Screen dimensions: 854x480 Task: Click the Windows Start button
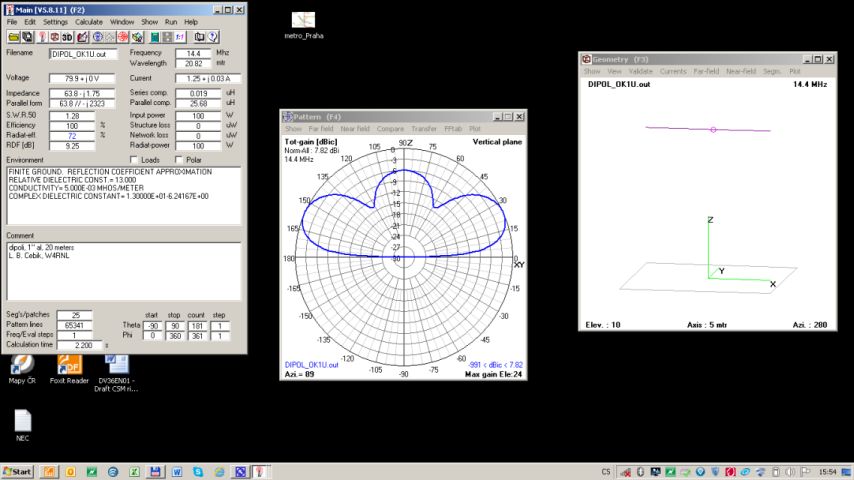[x=17, y=472]
